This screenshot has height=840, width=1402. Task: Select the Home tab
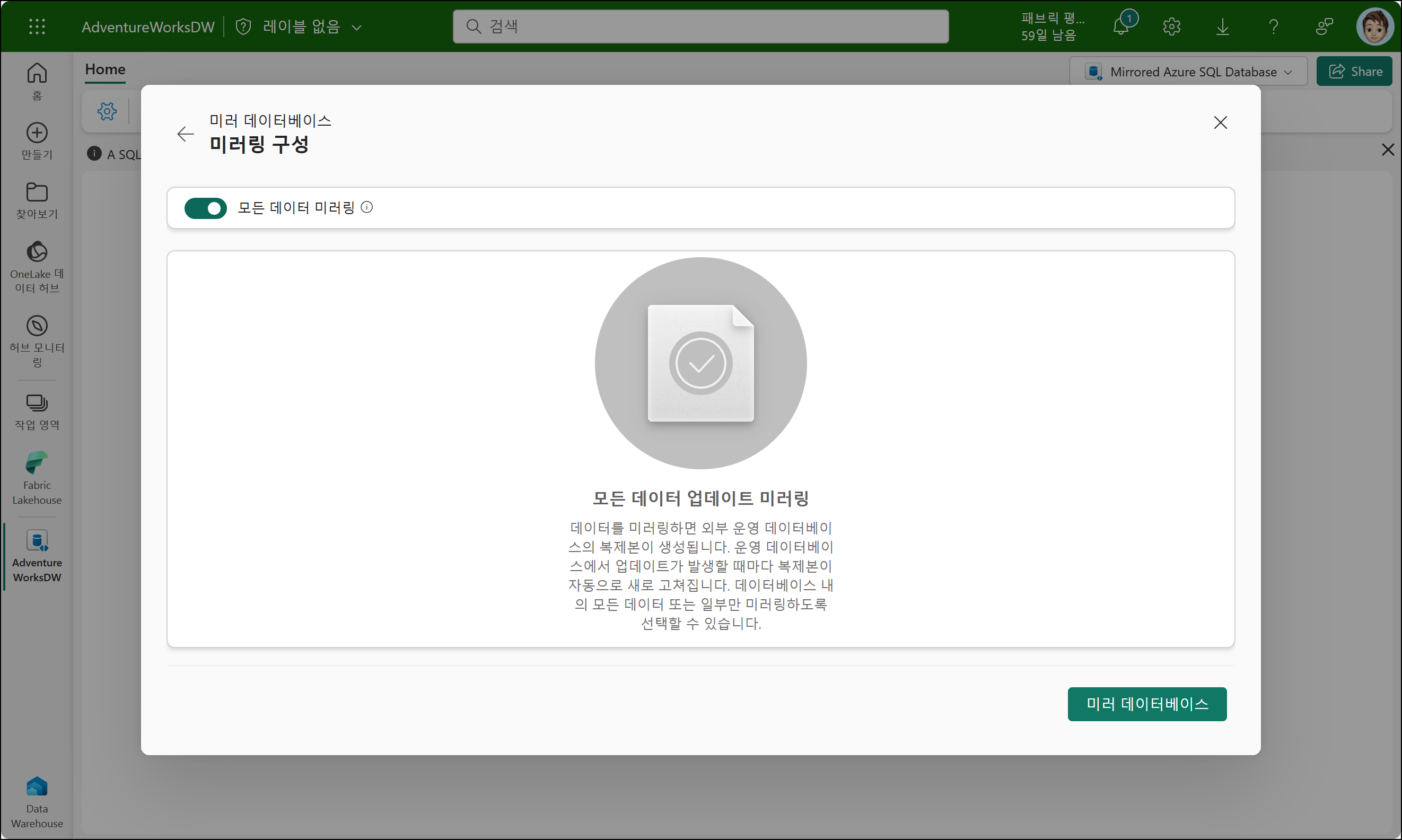106,69
